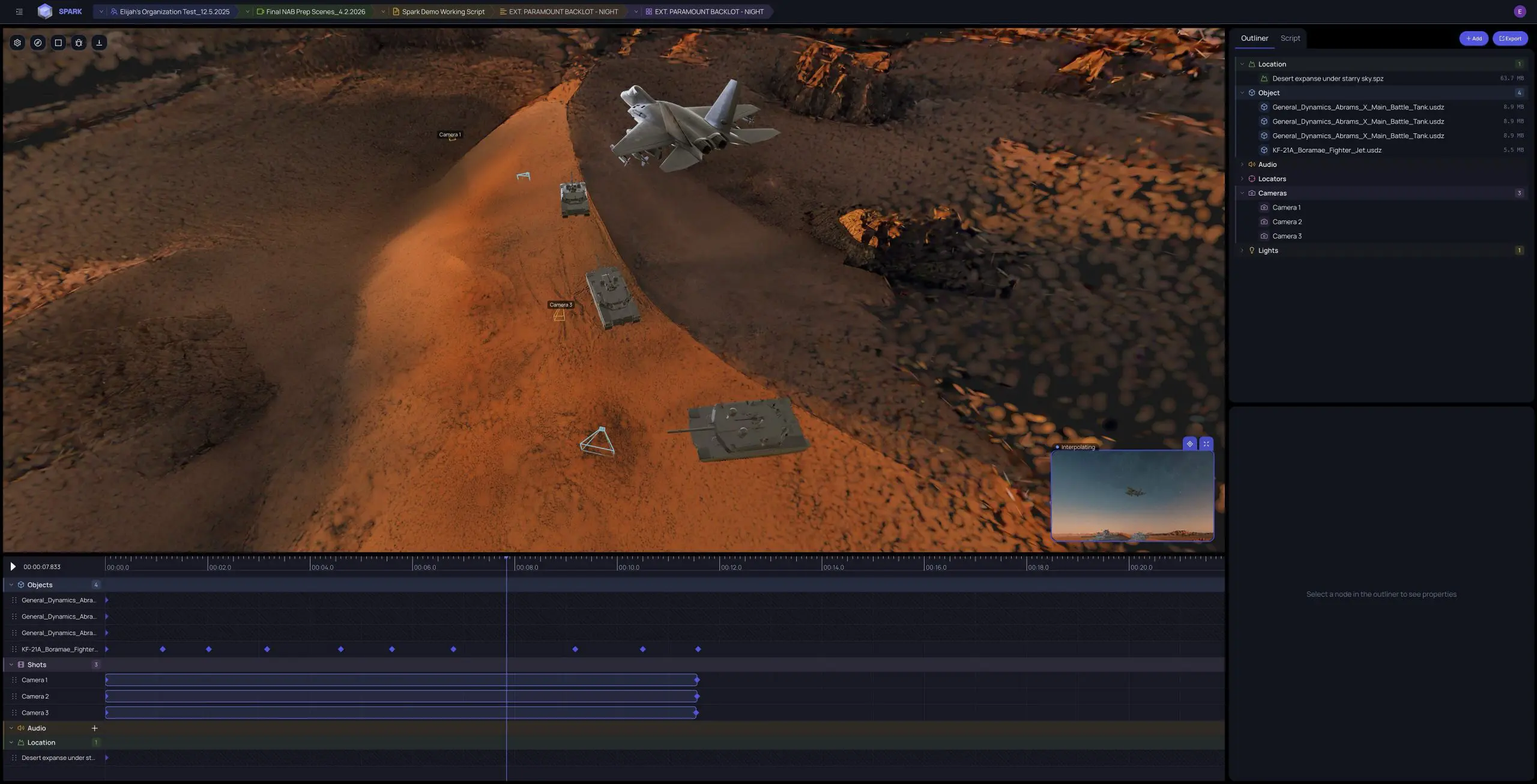Click the download icon in viewport toolbar

tap(99, 43)
